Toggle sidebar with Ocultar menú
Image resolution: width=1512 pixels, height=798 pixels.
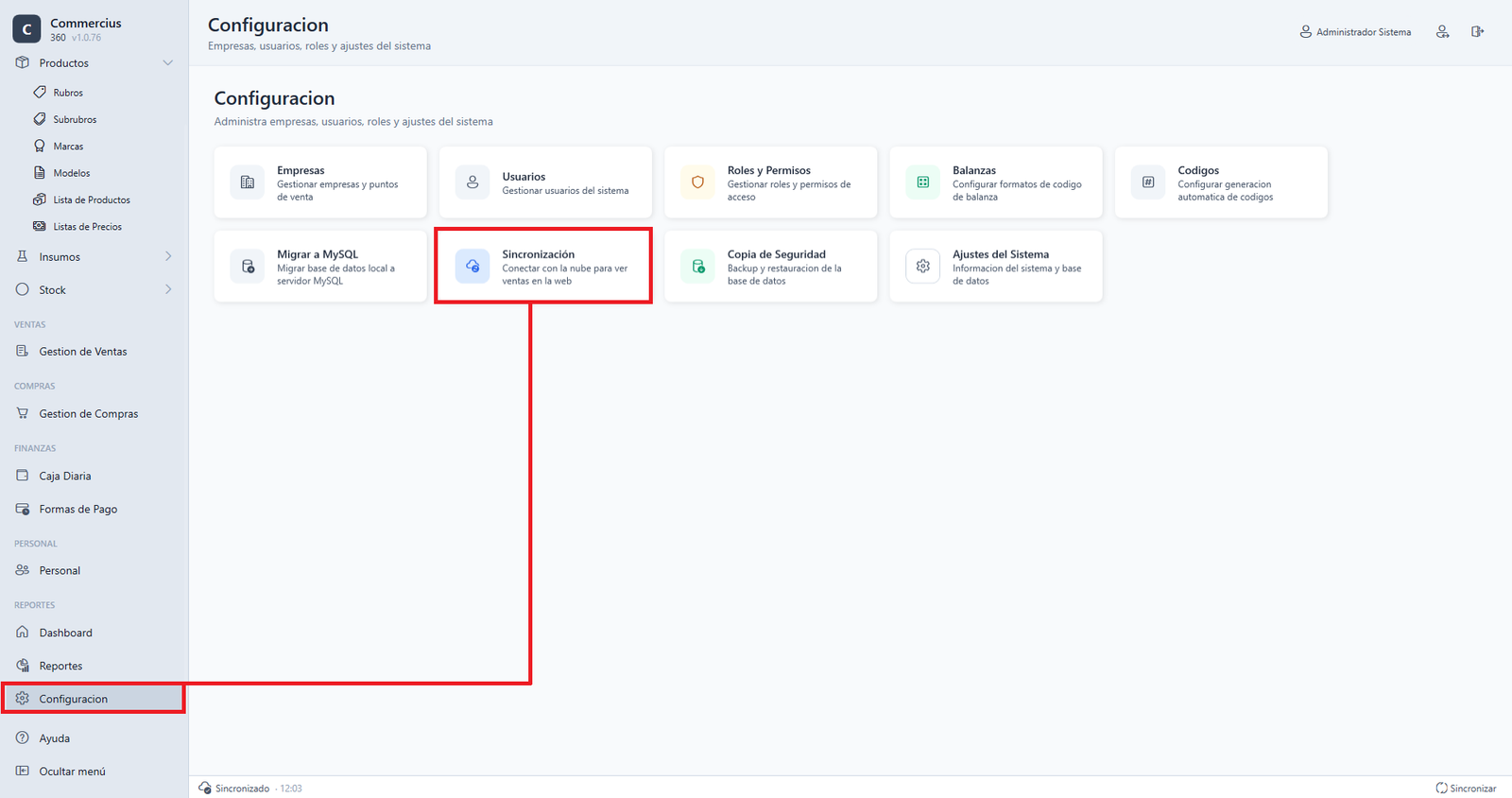[x=61, y=772]
